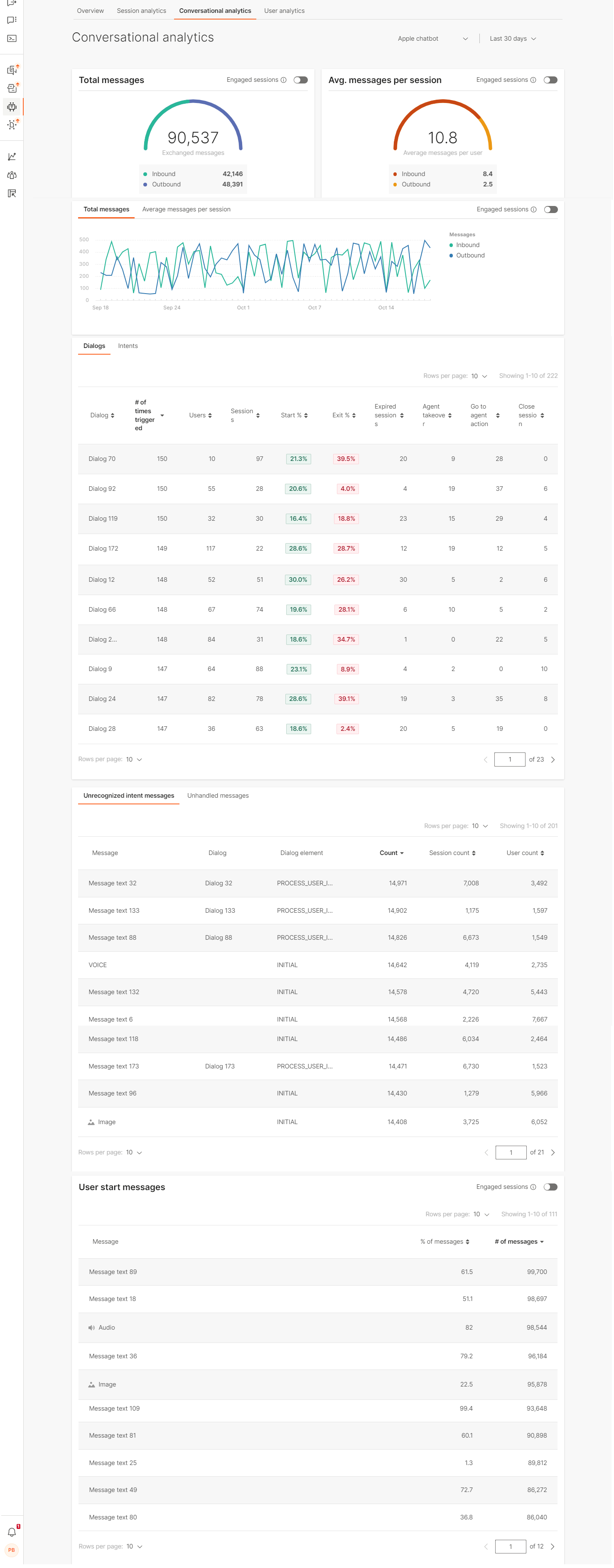This screenshot has height=1568, width=614.
Task: Go to next page of User start messages
Action: pos(553,1547)
